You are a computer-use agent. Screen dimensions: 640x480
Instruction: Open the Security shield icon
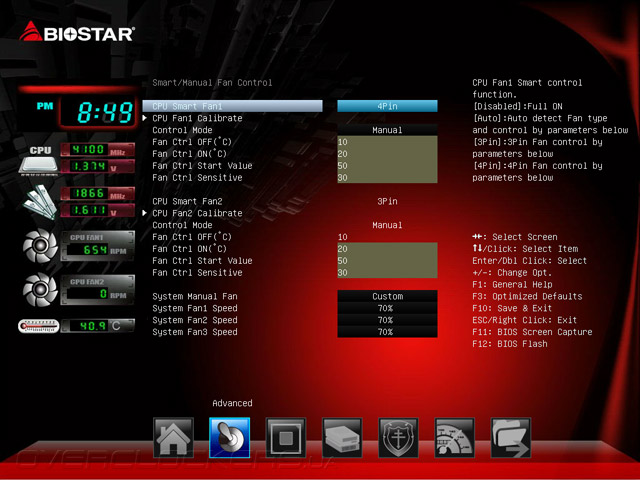pyautogui.click(x=398, y=438)
